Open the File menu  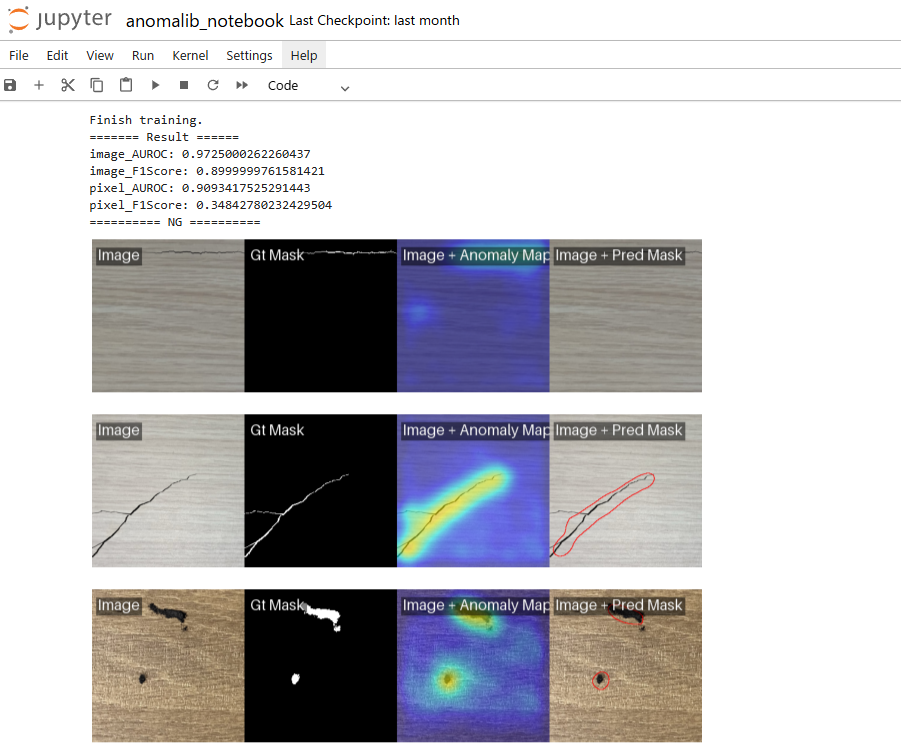tap(19, 56)
